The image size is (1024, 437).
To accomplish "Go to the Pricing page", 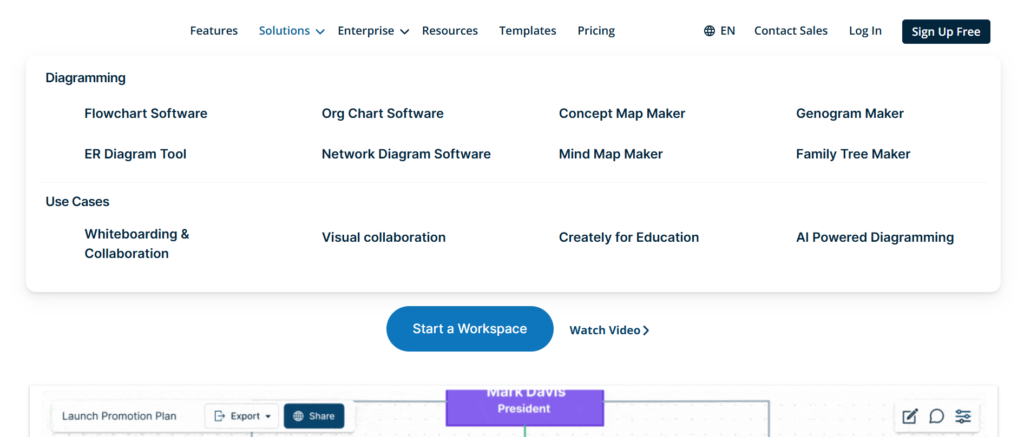I will (x=596, y=31).
